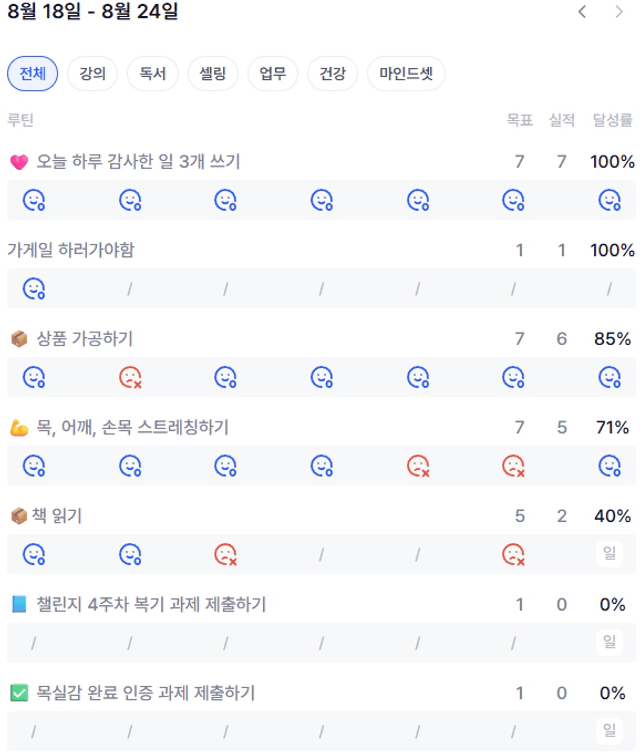This screenshot has width=640, height=755.
Task: Go to the next week with right chevron
Action: 619,12
